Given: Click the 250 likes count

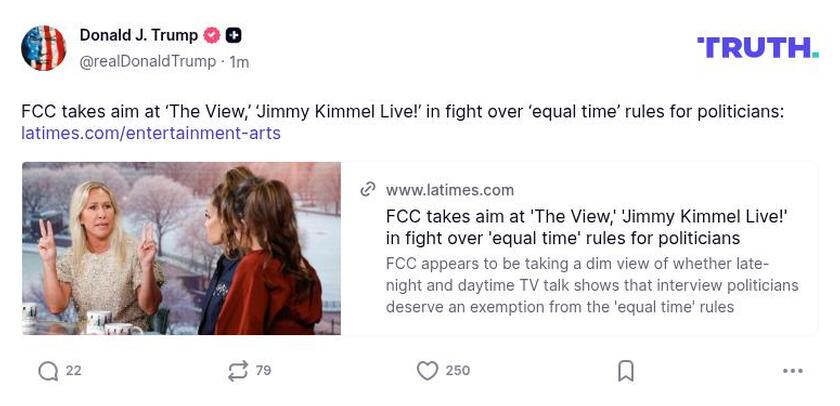Looking at the screenshot, I should point(457,371).
